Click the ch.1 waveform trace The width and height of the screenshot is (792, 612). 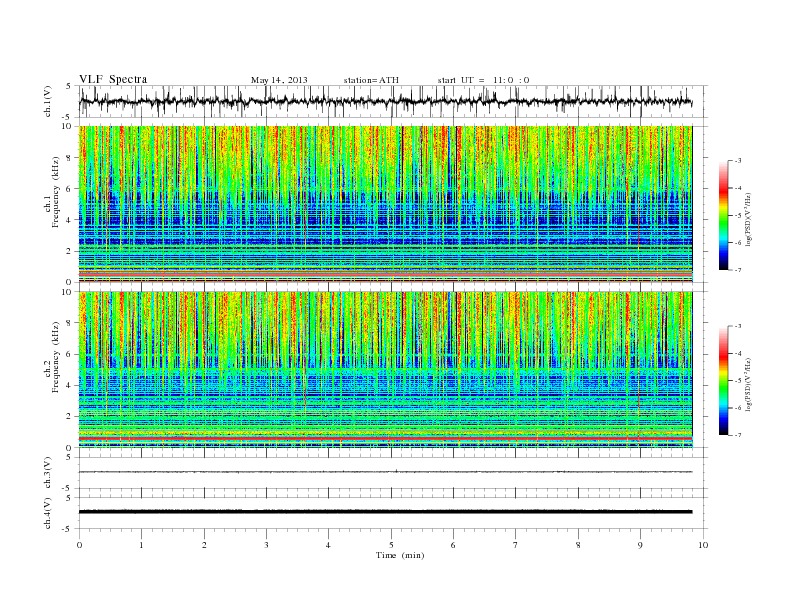pos(385,102)
